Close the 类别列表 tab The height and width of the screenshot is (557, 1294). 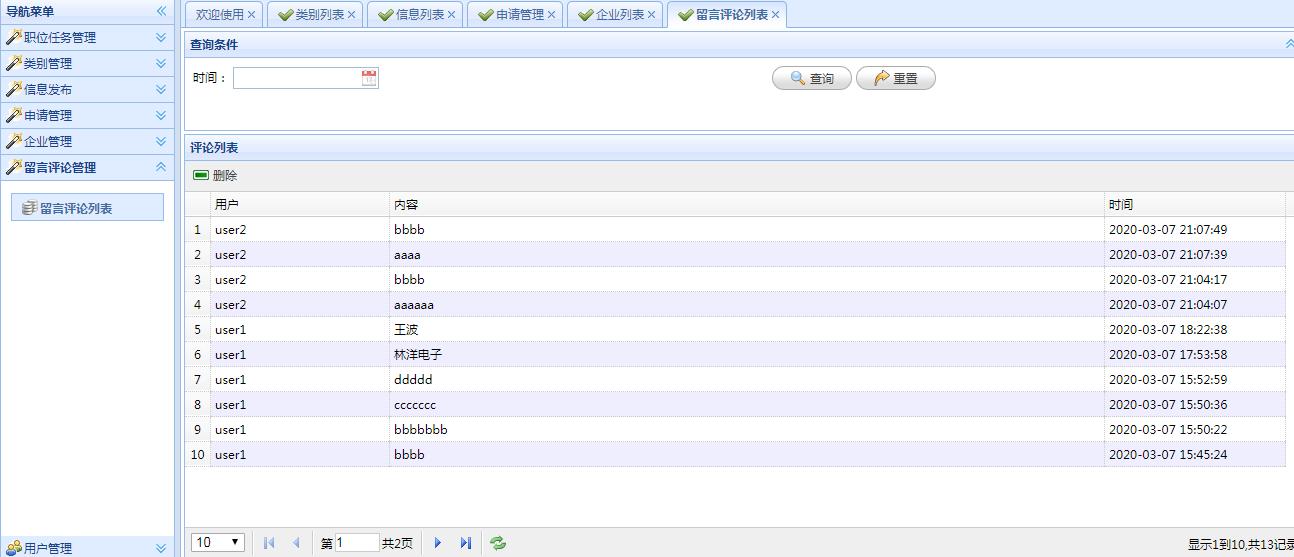click(351, 15)
